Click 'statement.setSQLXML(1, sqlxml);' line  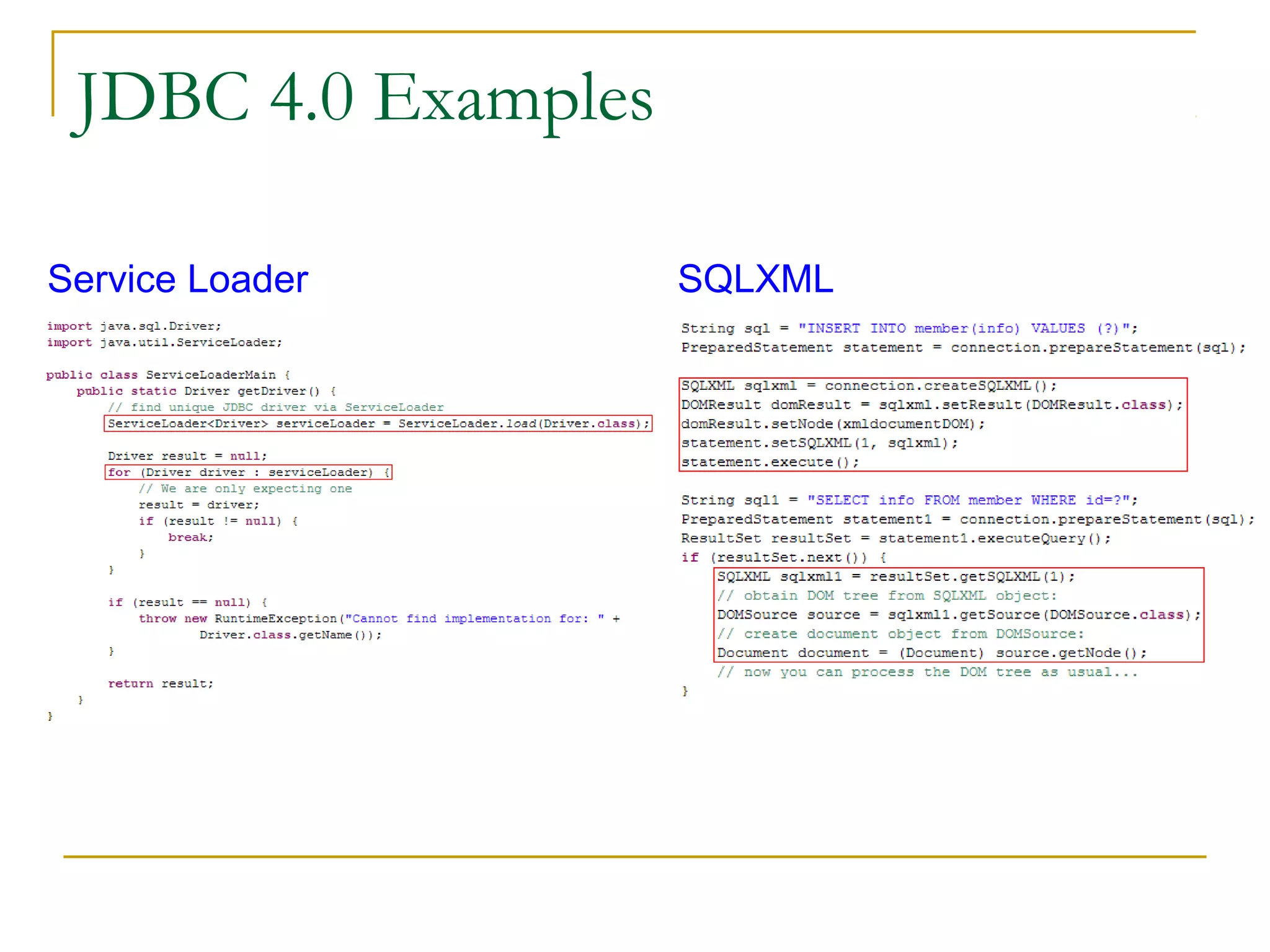point(820,443)
